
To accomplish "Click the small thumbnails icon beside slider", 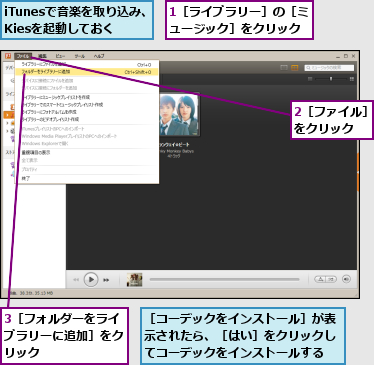I will [310, 79].
